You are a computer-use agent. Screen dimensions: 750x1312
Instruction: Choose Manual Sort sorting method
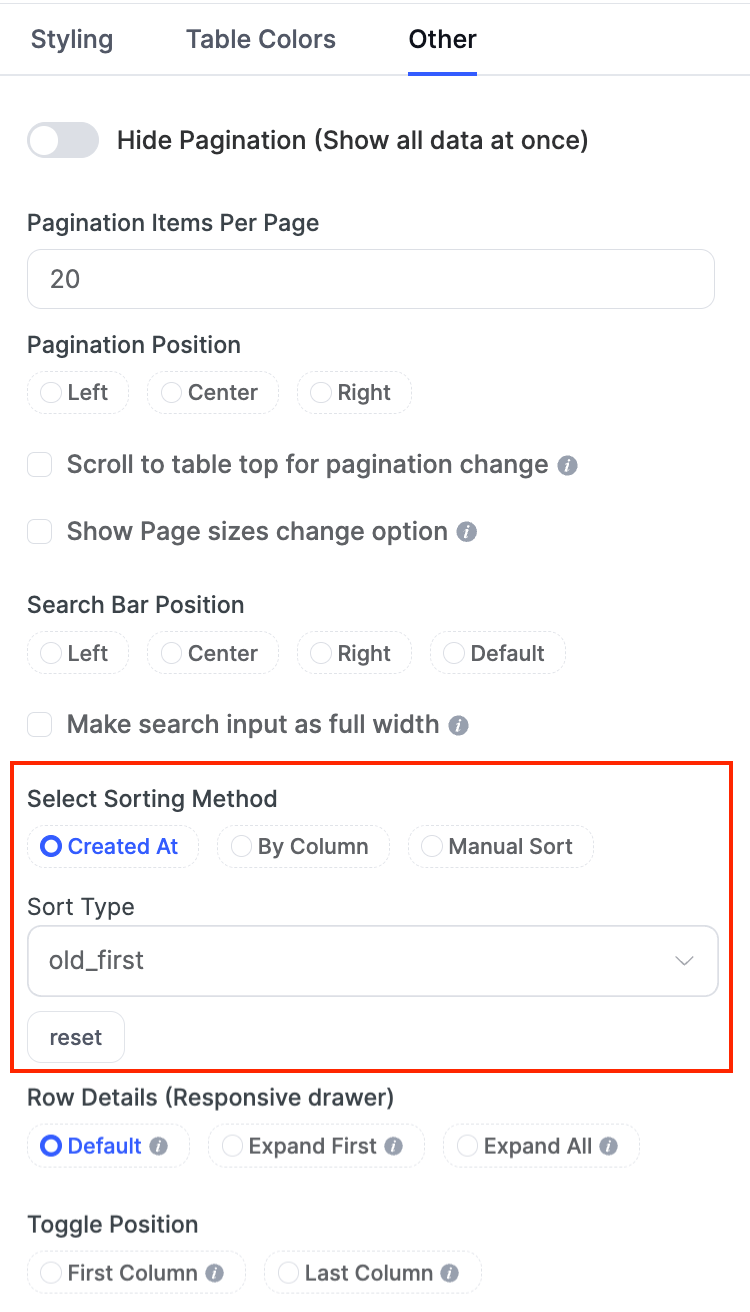[x=500, y=847]
